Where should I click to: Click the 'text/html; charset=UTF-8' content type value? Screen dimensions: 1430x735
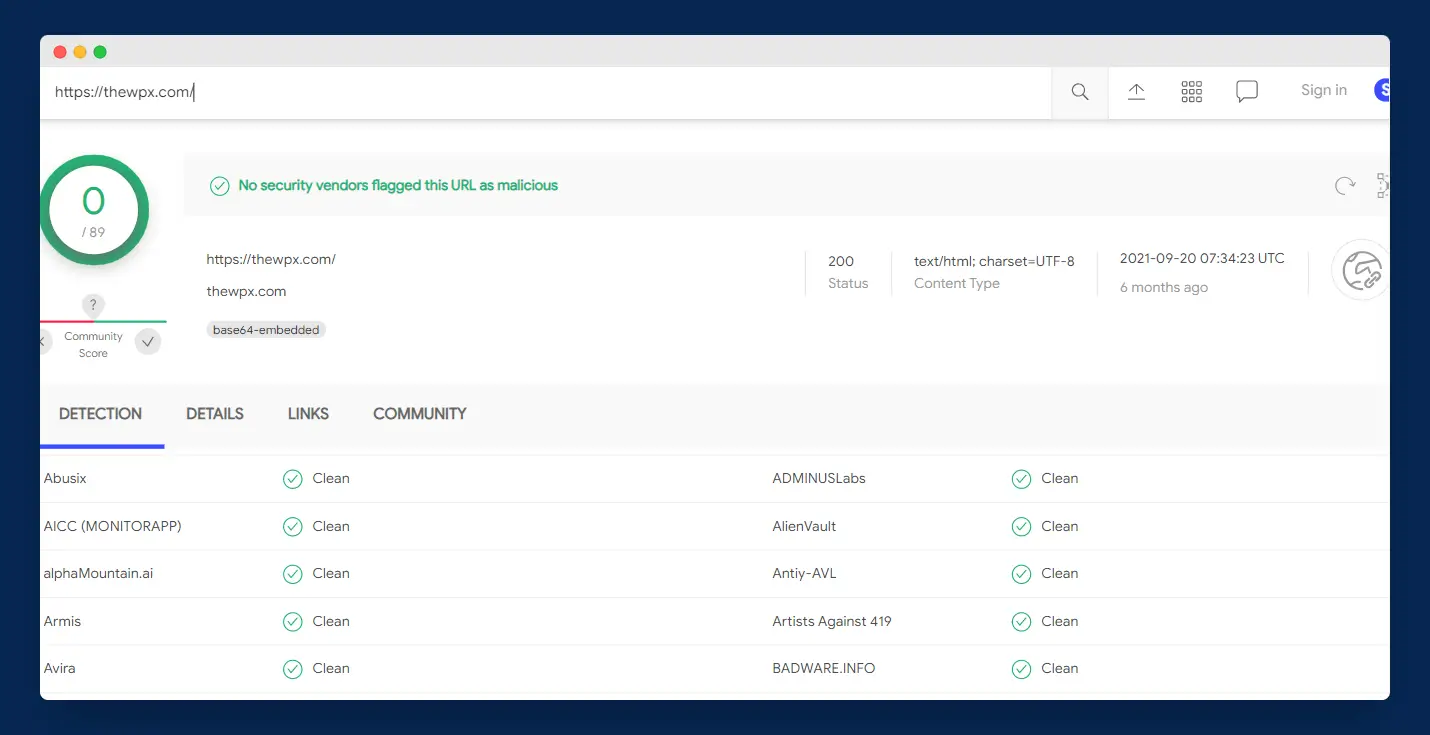(x=994, y=261)
